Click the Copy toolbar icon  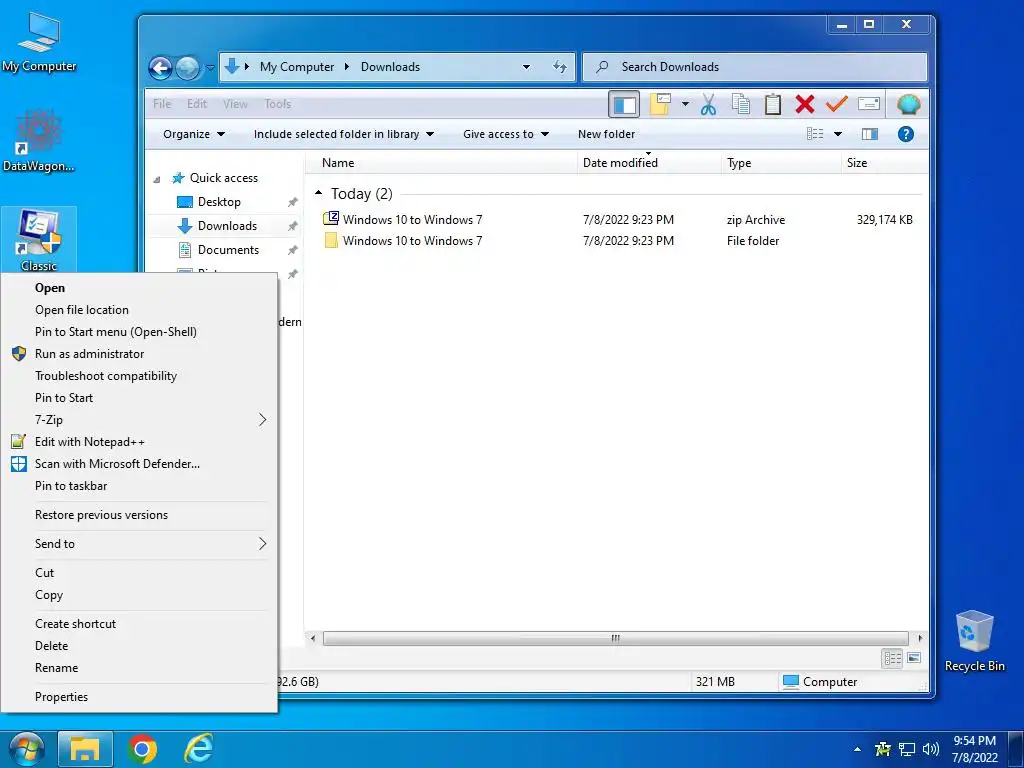[x=741, y=104]
